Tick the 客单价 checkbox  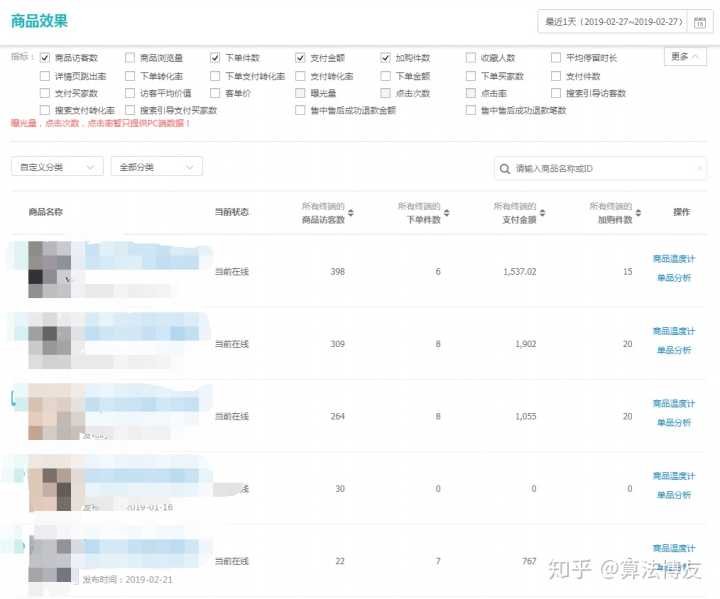pyautogui.click(x=215, y=93)
